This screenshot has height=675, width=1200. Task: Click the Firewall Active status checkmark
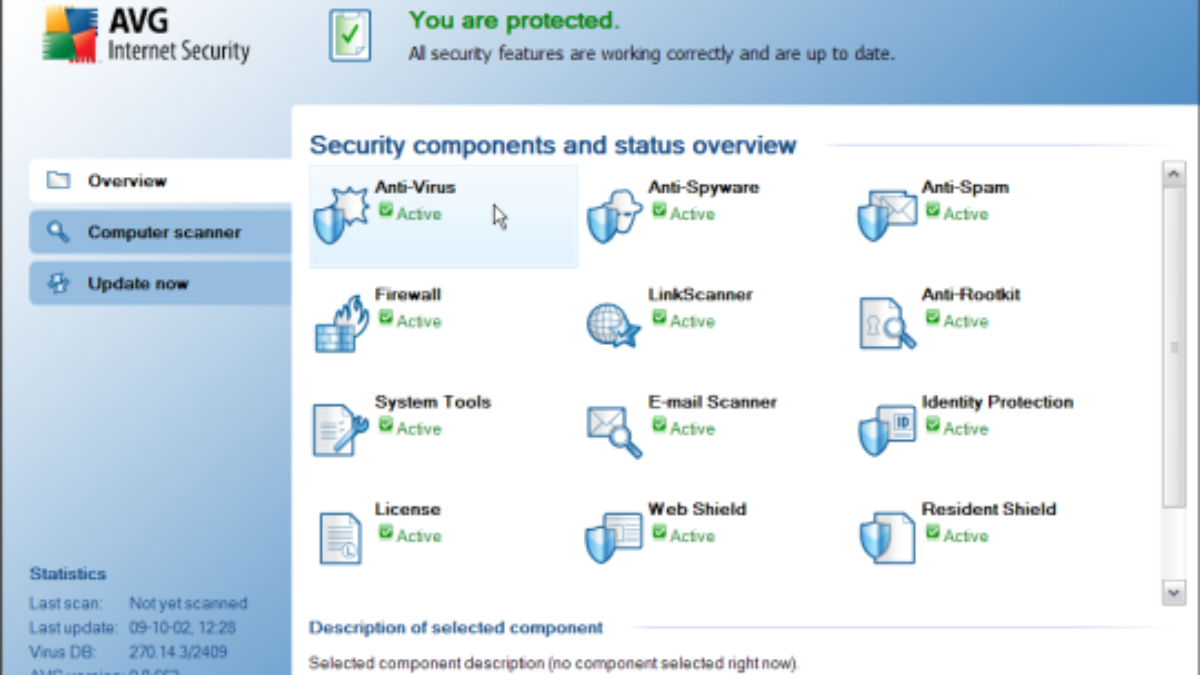click(386, 318)
